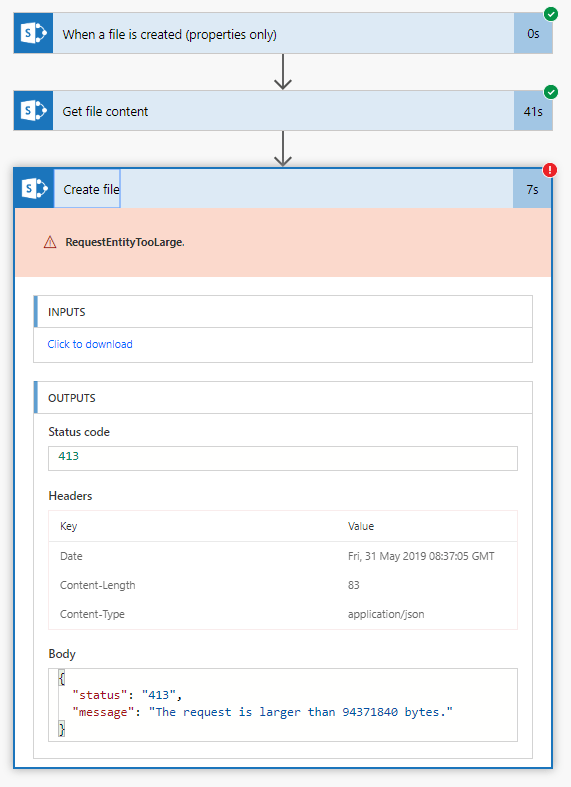
Task: Click the 7s duration label
Action: pyautogui.click(x=532, y=189)
